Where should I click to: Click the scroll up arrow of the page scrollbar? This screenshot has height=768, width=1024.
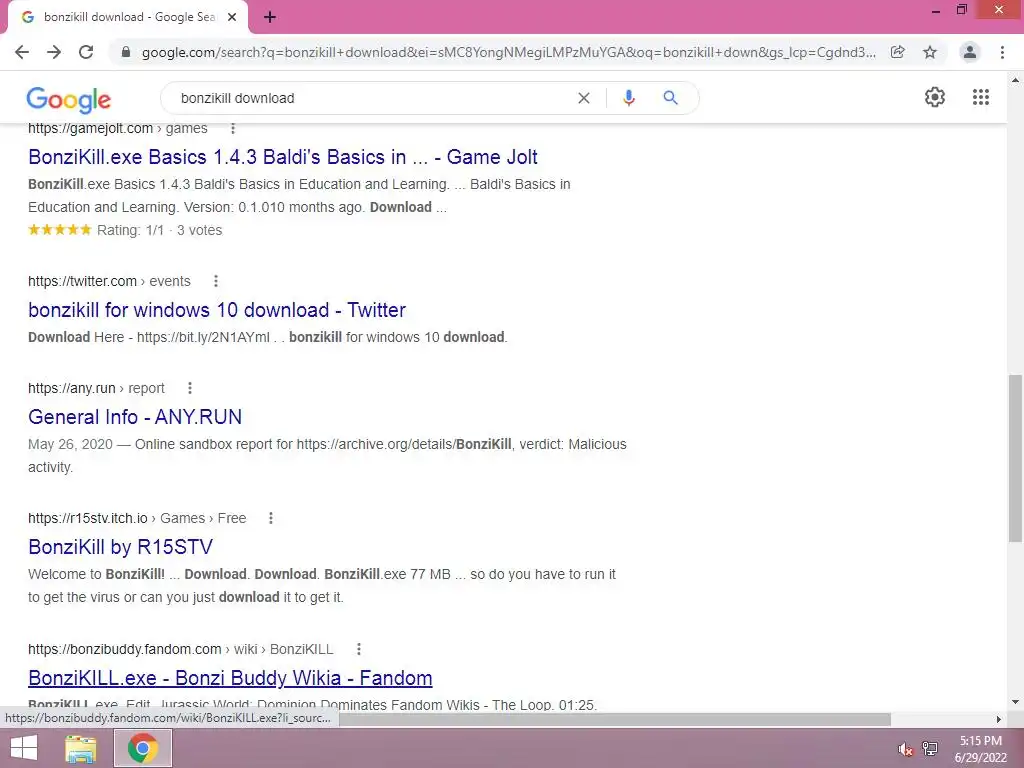(1015, 80)
